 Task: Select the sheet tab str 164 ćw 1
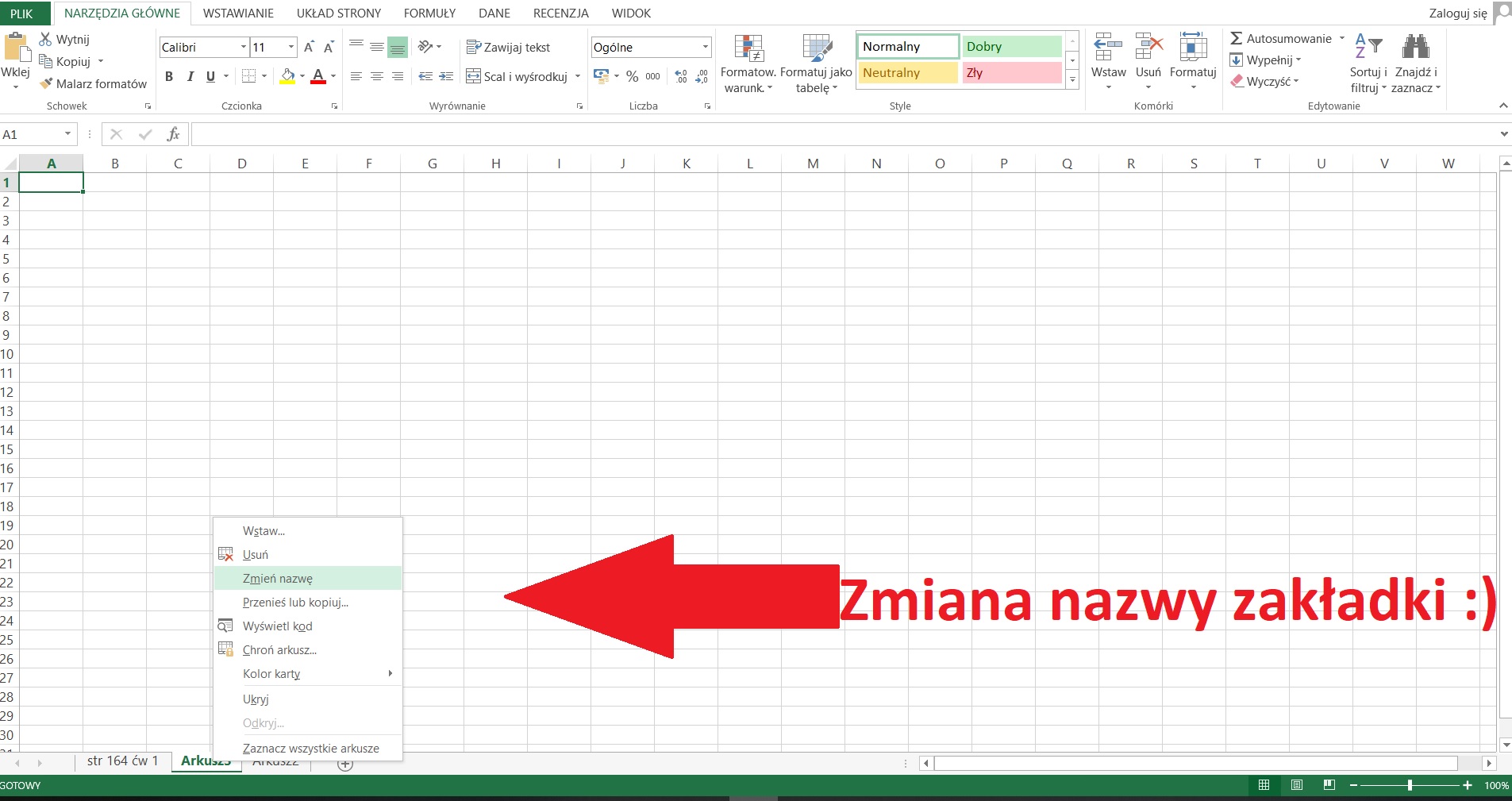pyautogui.click(x=123, y=761)
